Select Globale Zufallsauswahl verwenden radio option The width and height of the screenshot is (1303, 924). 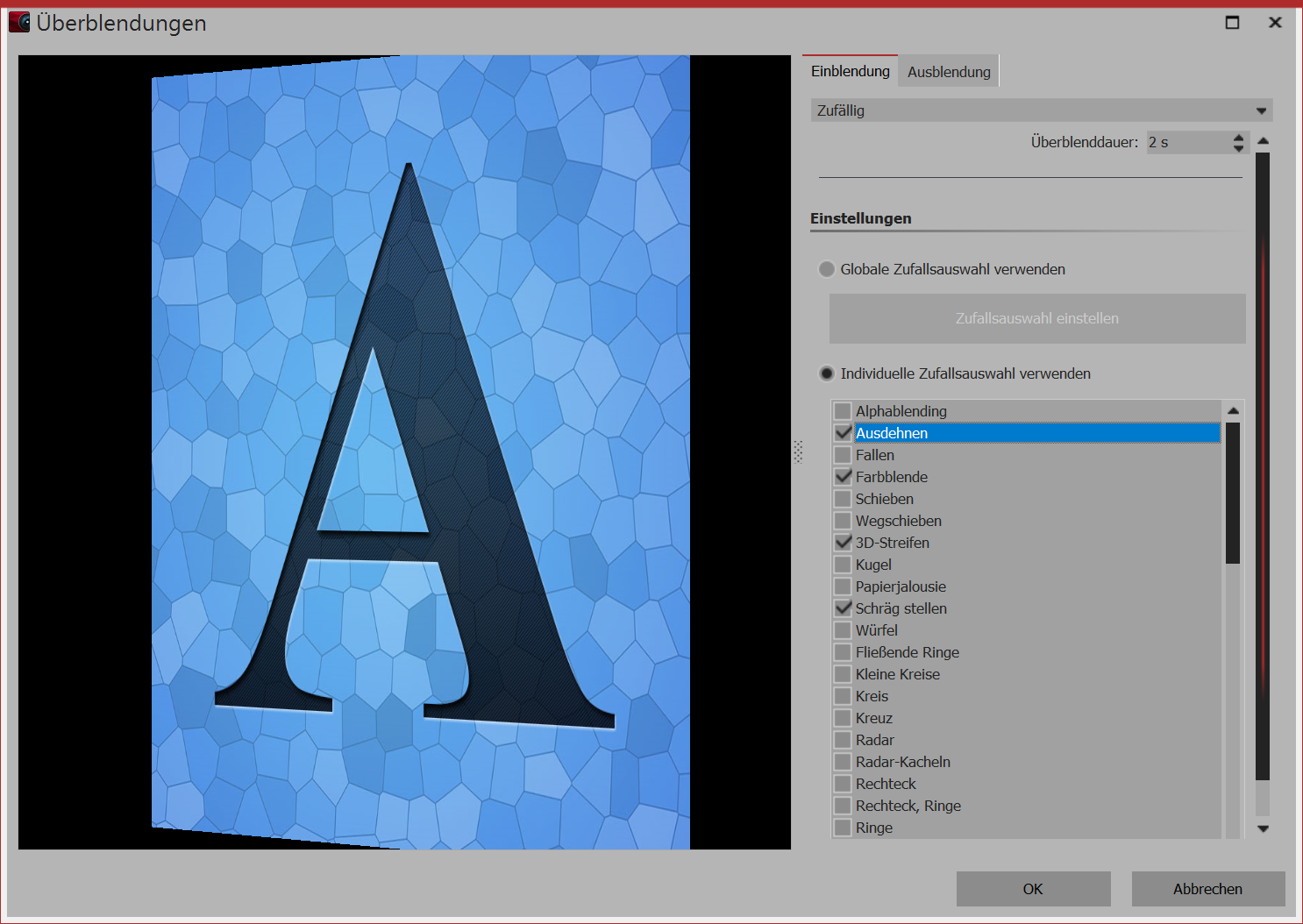pos(827,269)
